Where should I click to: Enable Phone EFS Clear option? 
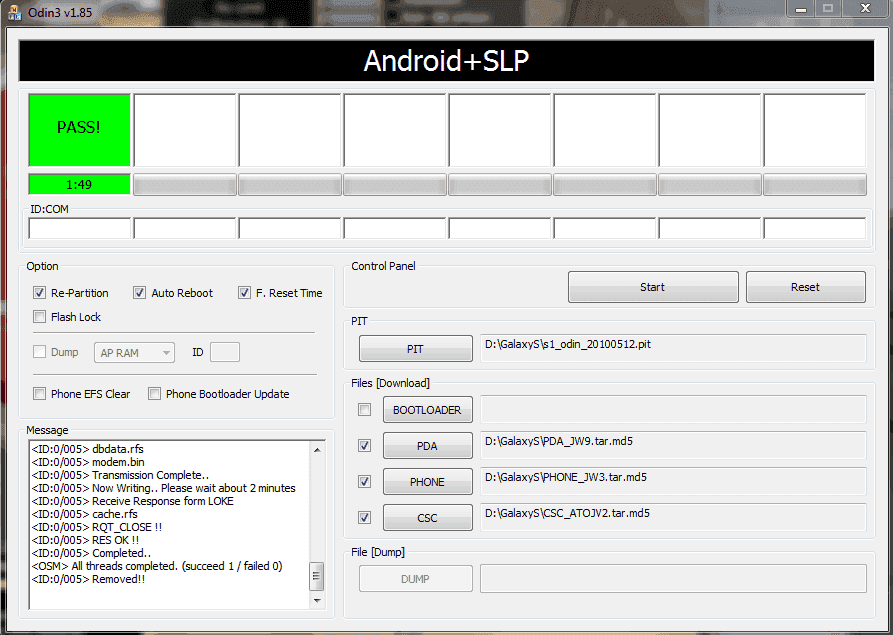tap(39, 394)
